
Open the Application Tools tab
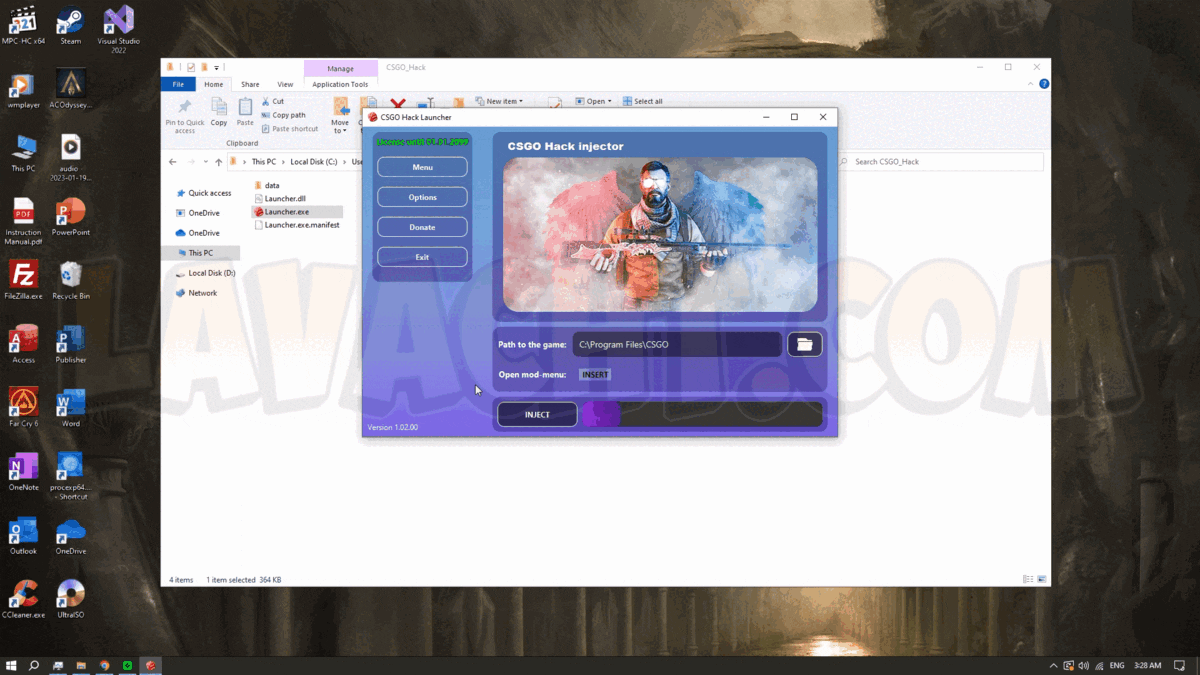click(x=340, y=84)
